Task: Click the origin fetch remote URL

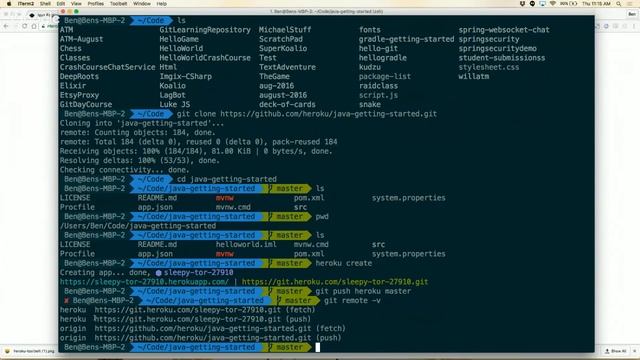Action: coord(203,329)
